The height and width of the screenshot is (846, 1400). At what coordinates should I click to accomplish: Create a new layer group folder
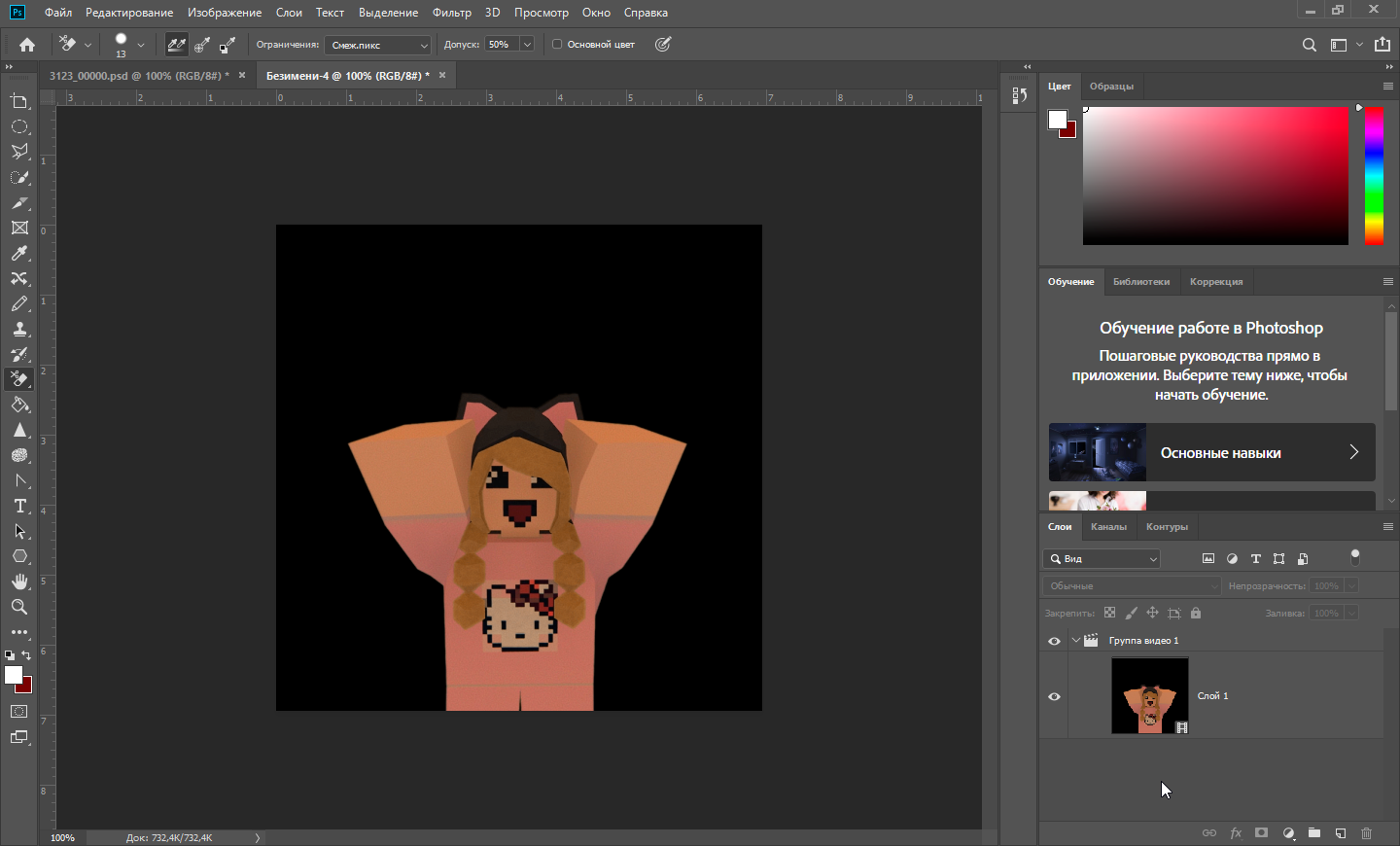coord(1314,833)
